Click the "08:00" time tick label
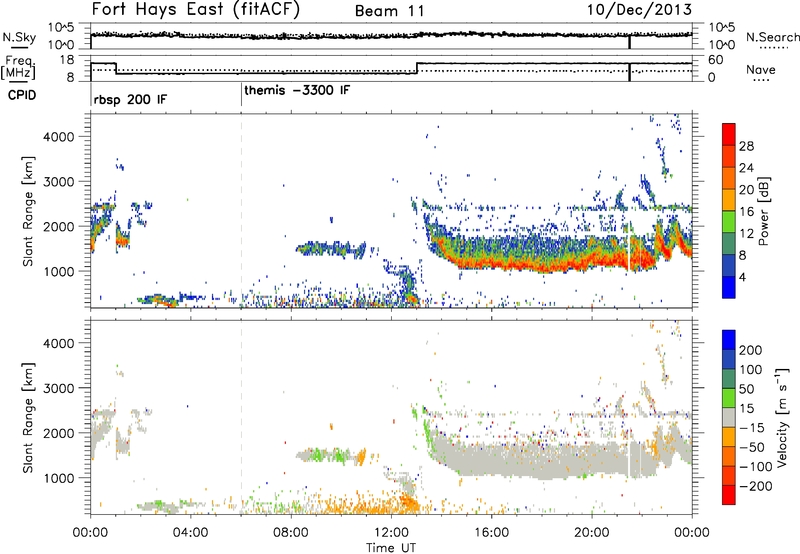Viewport: 800px width, 554px height. pyautogui.click(x=291, y=533)
